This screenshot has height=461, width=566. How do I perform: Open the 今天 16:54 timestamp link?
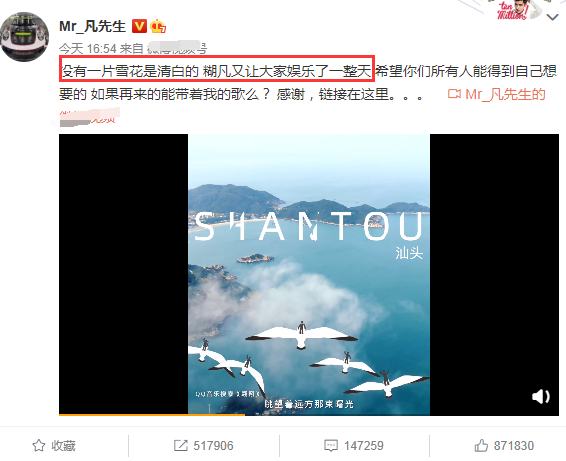coord(88,48)
